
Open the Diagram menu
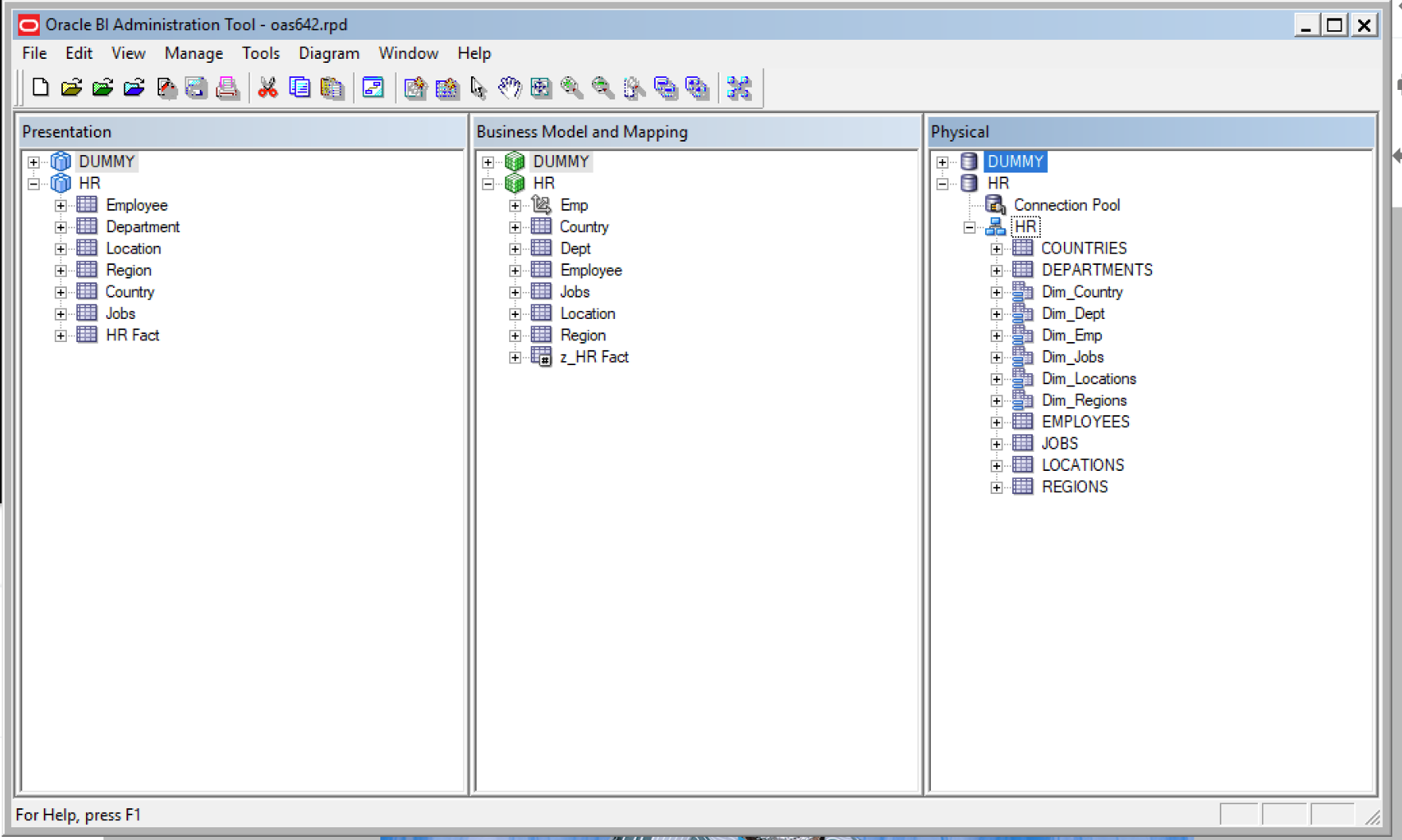[329, 53]
